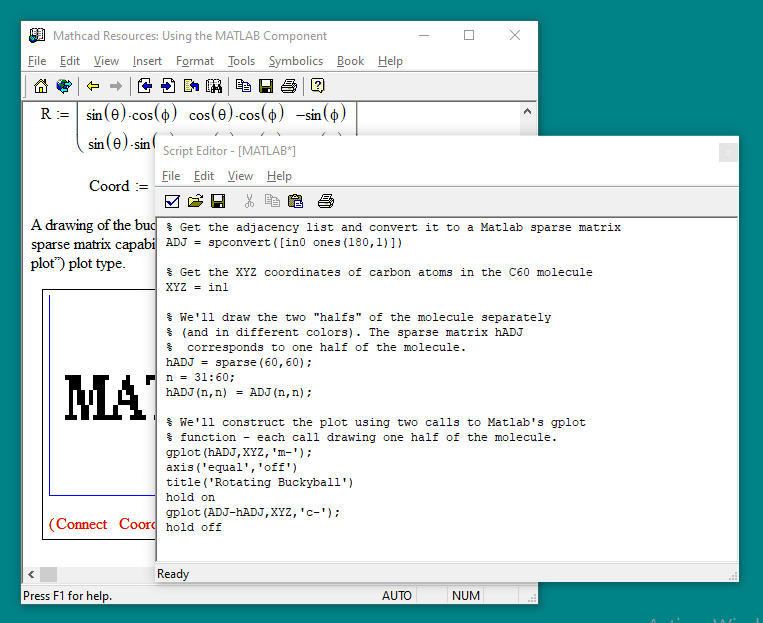The image size is (763, 623).
Task: Click the printer icon in Script Editor toolbar
Action: click(325, 201)
